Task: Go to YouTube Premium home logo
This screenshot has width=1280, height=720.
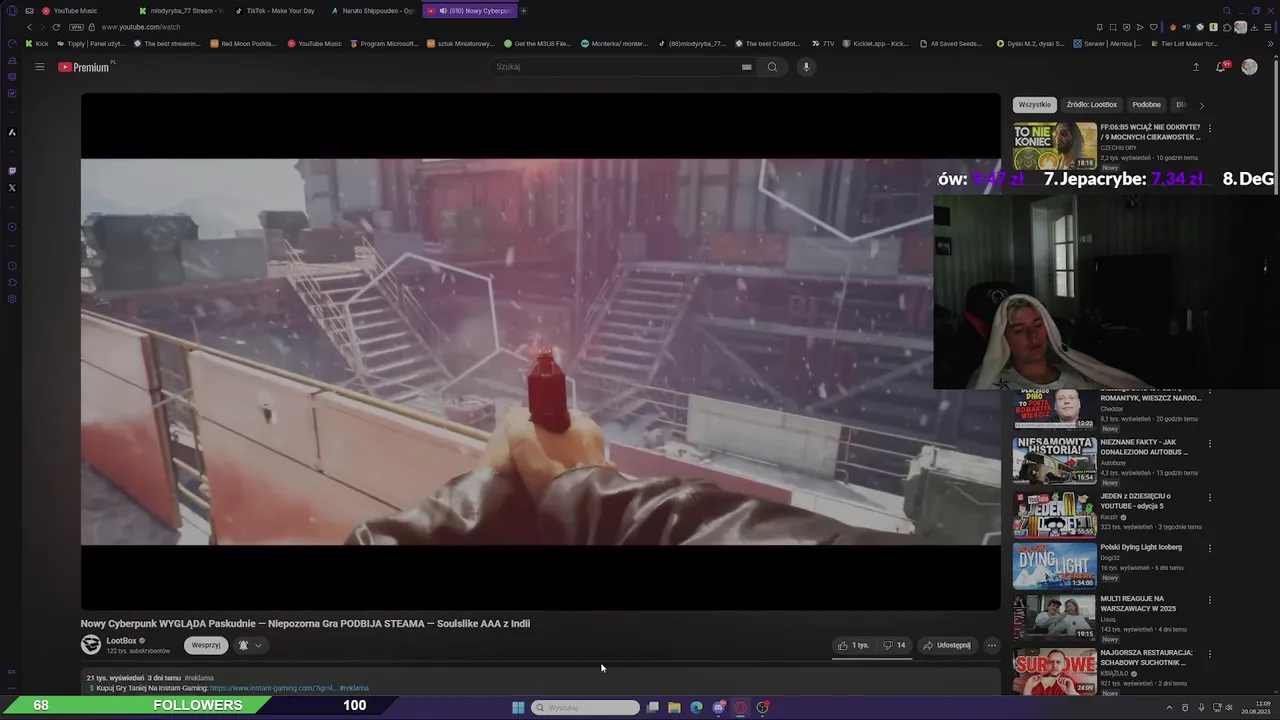Action: tap(84, 67)
